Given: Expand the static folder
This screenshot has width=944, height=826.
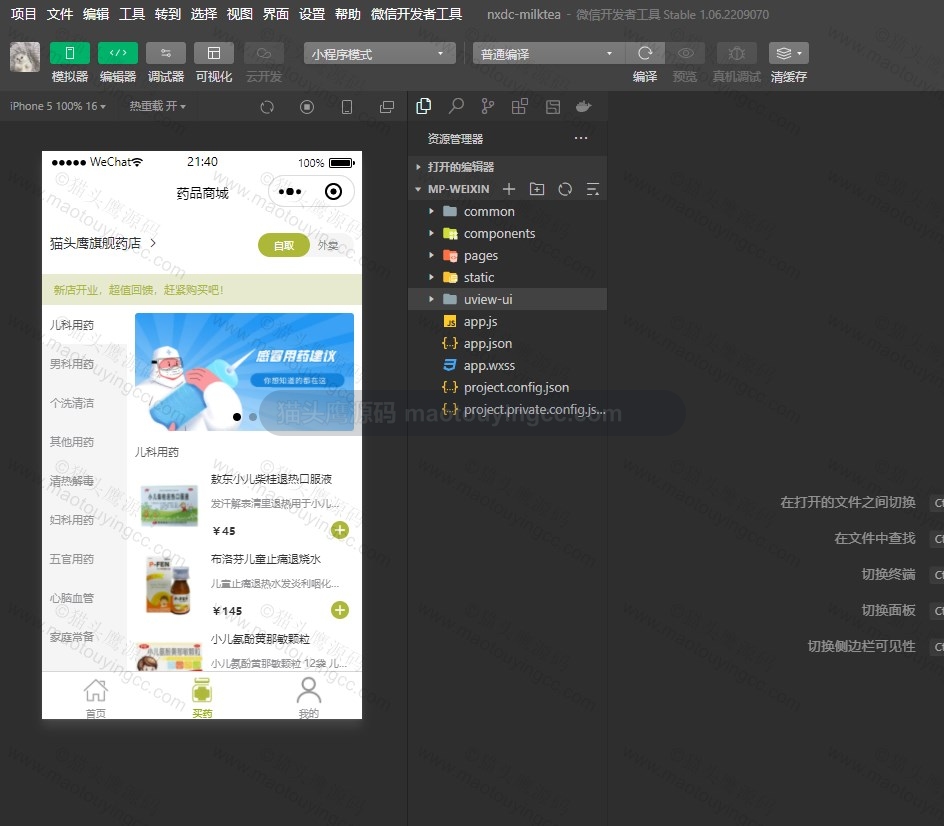Looking at the screenshot, I should 507,278.
